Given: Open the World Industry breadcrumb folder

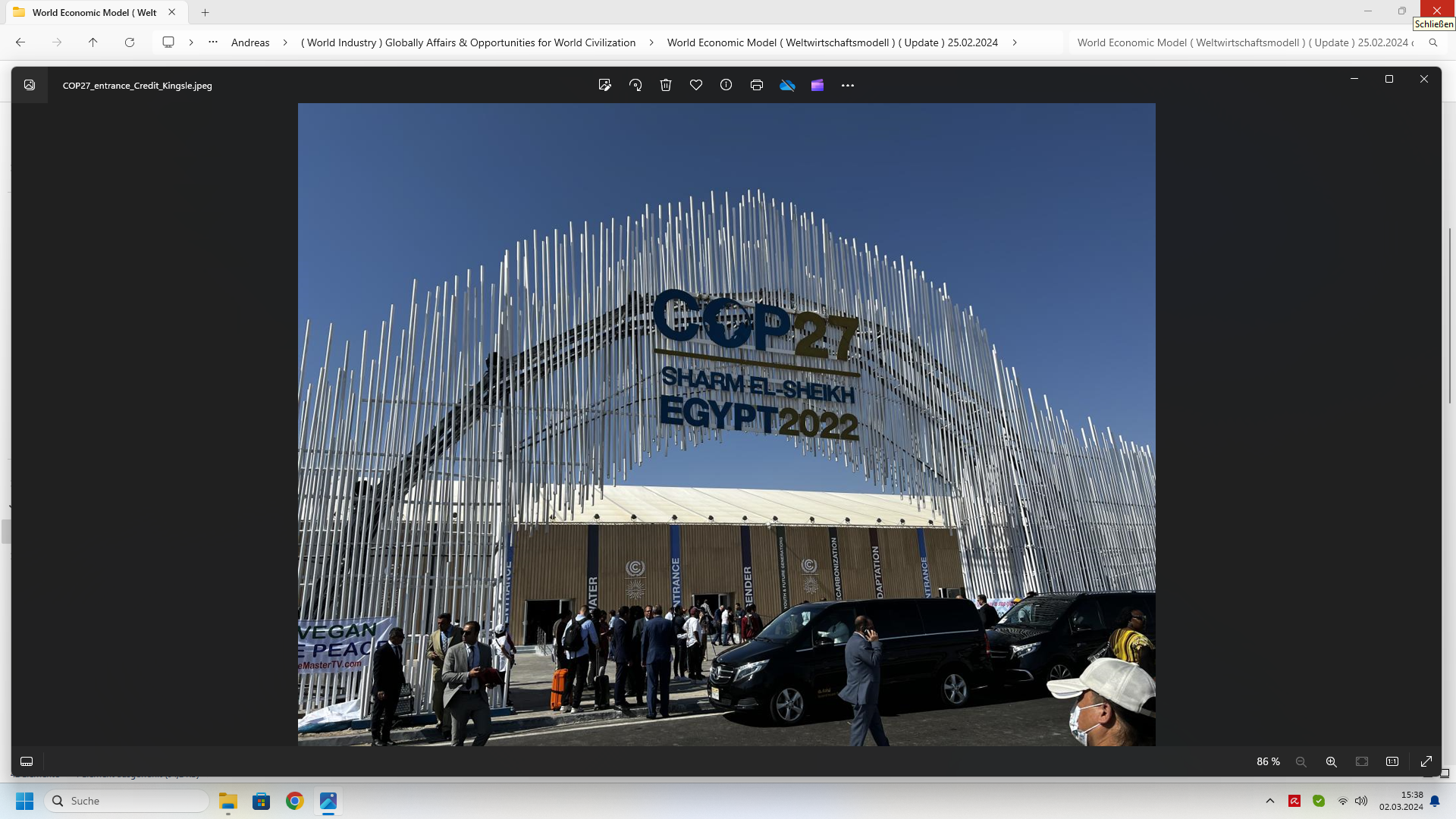Looking at the screenshot, I should [x=469, y=42].
